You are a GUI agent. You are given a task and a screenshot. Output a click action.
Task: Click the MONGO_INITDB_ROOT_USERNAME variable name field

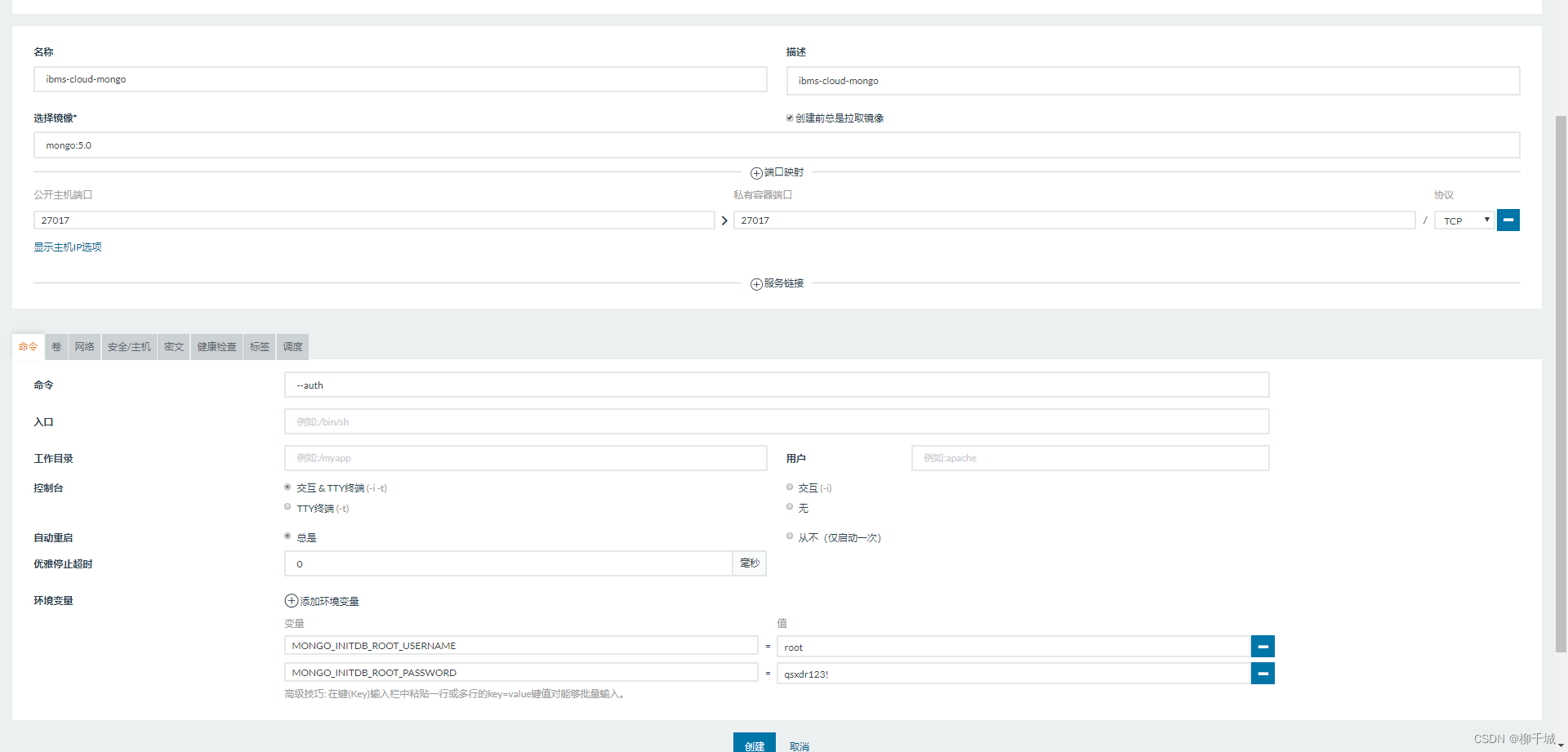pos(521,646)
